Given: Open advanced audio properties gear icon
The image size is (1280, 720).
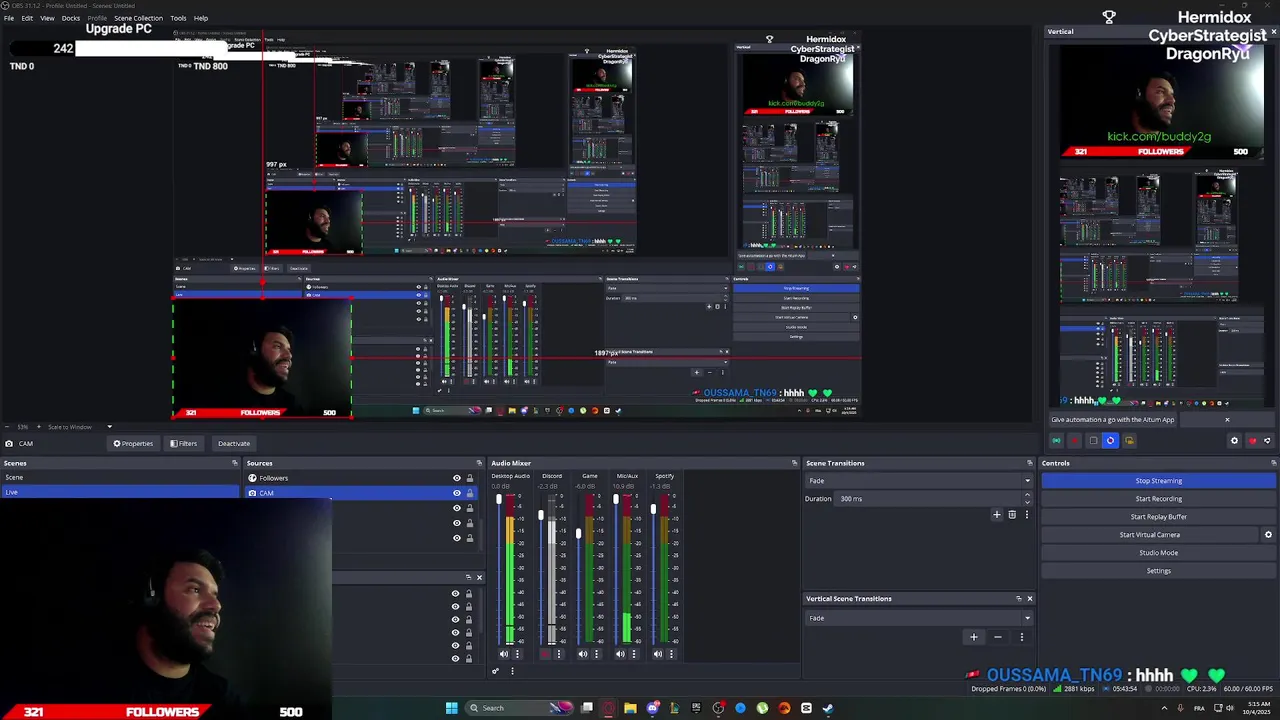Looking at the screenshot, I should [495, 671].
